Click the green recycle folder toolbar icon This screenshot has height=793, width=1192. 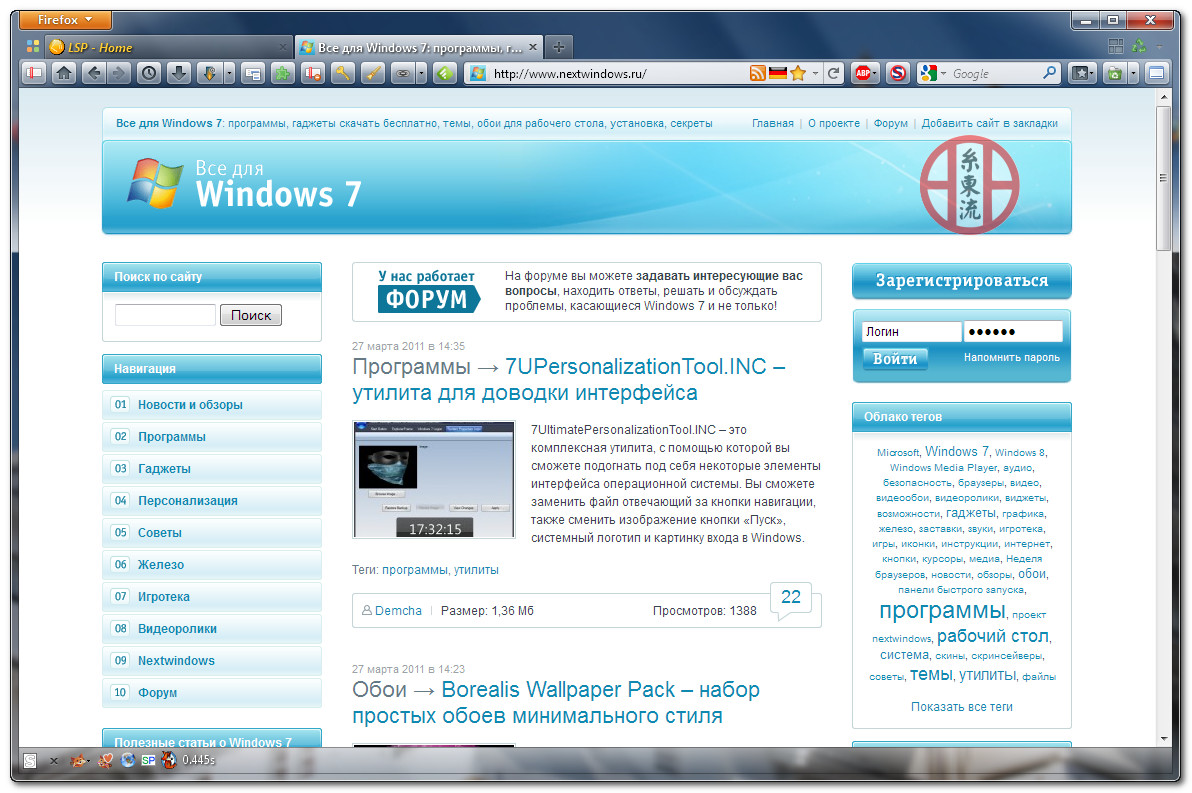coord(1114,73)
